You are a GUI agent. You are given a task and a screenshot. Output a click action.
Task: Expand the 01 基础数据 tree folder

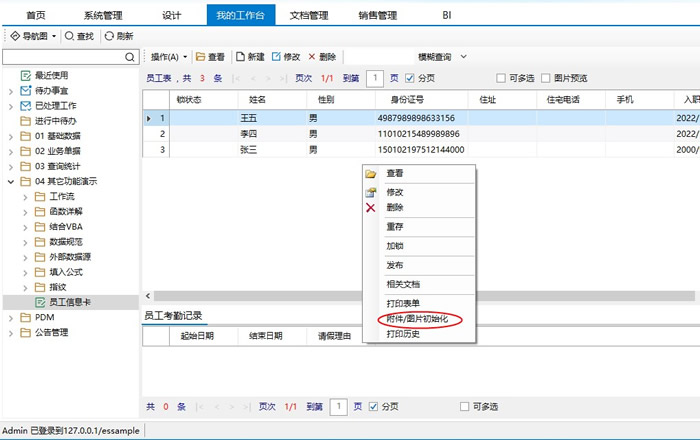pos(11,135)
